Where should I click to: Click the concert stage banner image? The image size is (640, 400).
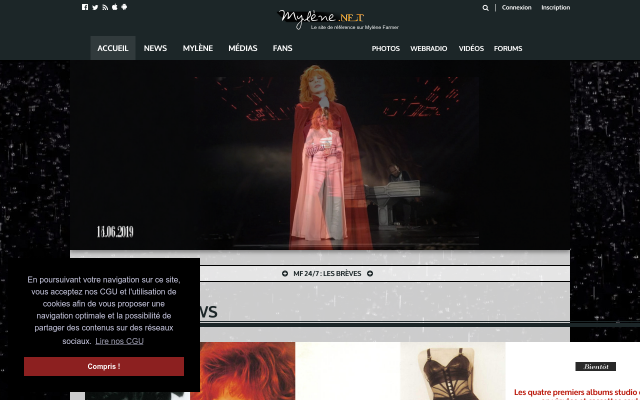(320, 155)
